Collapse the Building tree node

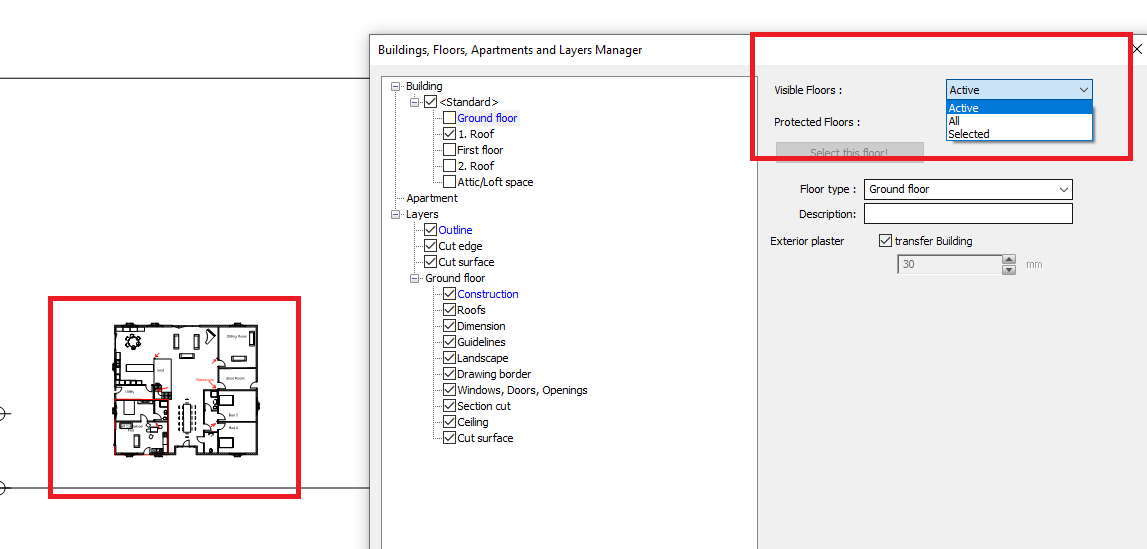(396, 86)
